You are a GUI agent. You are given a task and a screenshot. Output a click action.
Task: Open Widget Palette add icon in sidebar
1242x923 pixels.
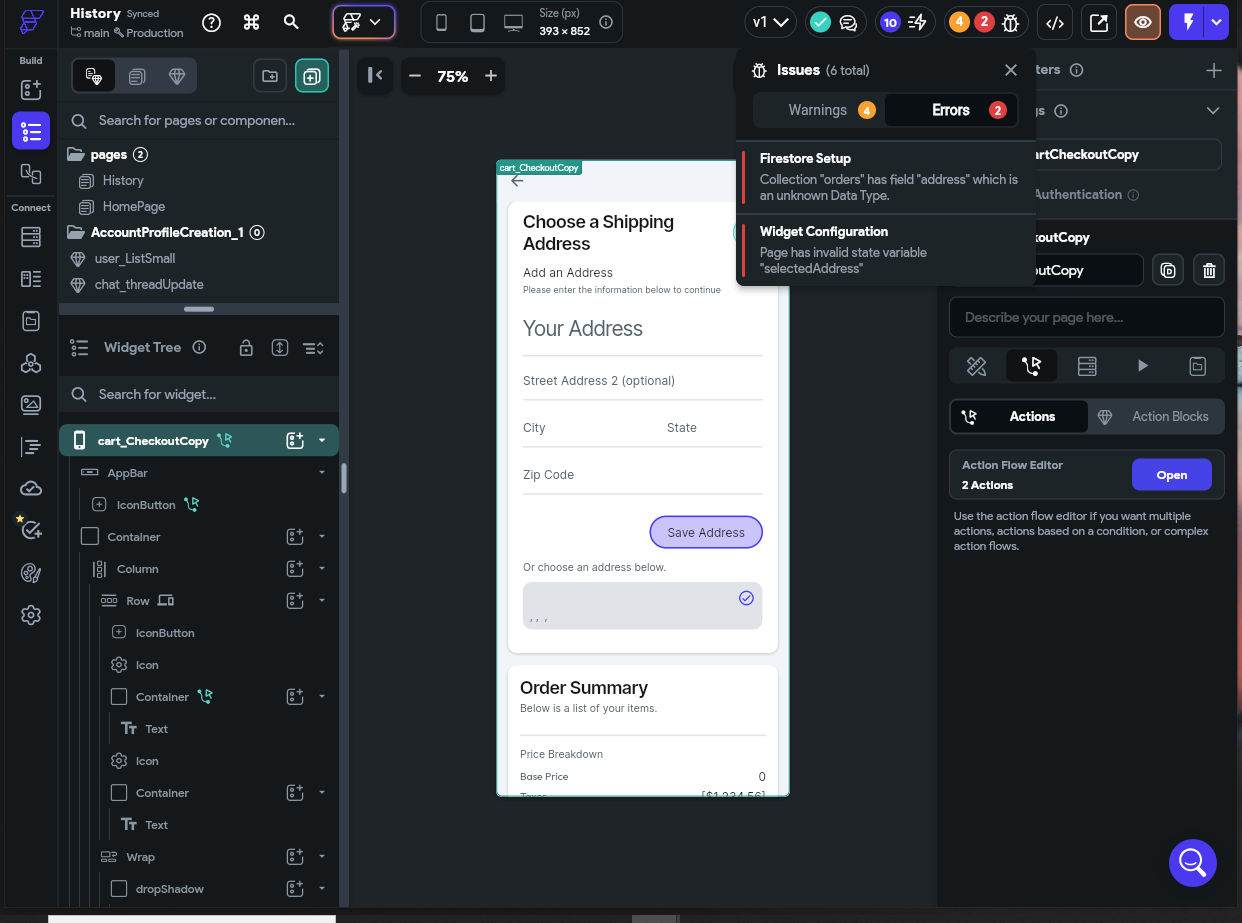(31, 89)
